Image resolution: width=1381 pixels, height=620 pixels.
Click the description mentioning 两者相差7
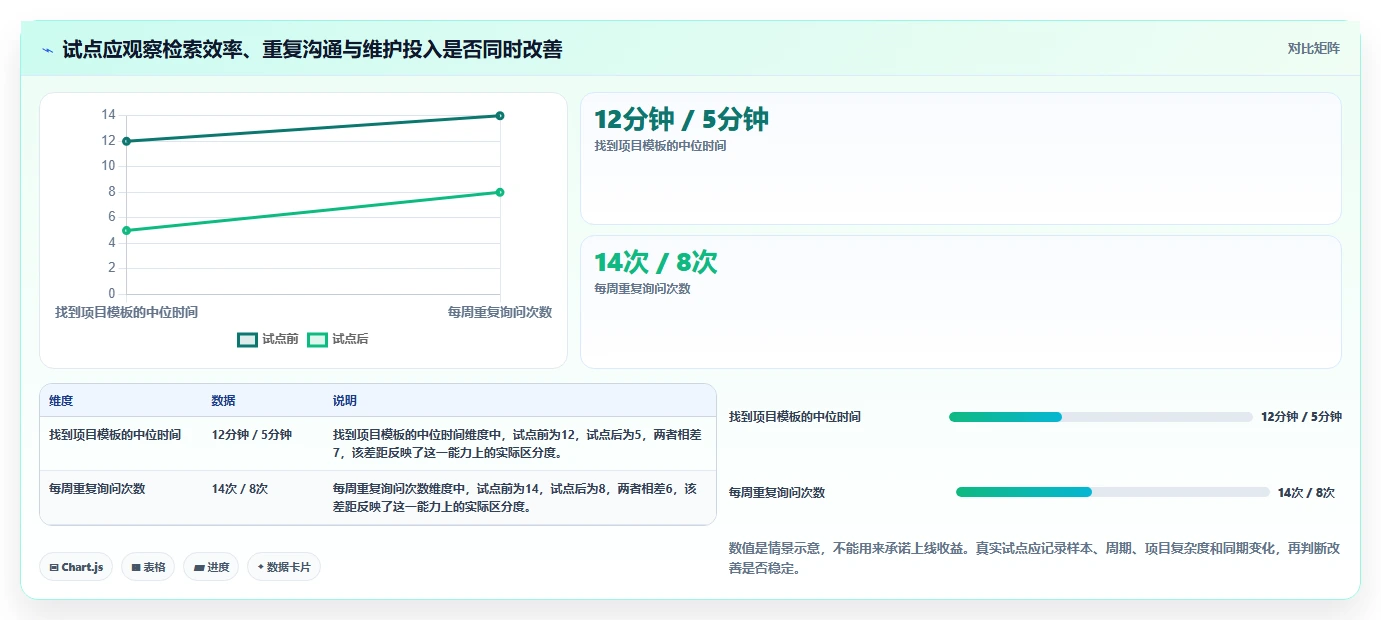[517, 444]
